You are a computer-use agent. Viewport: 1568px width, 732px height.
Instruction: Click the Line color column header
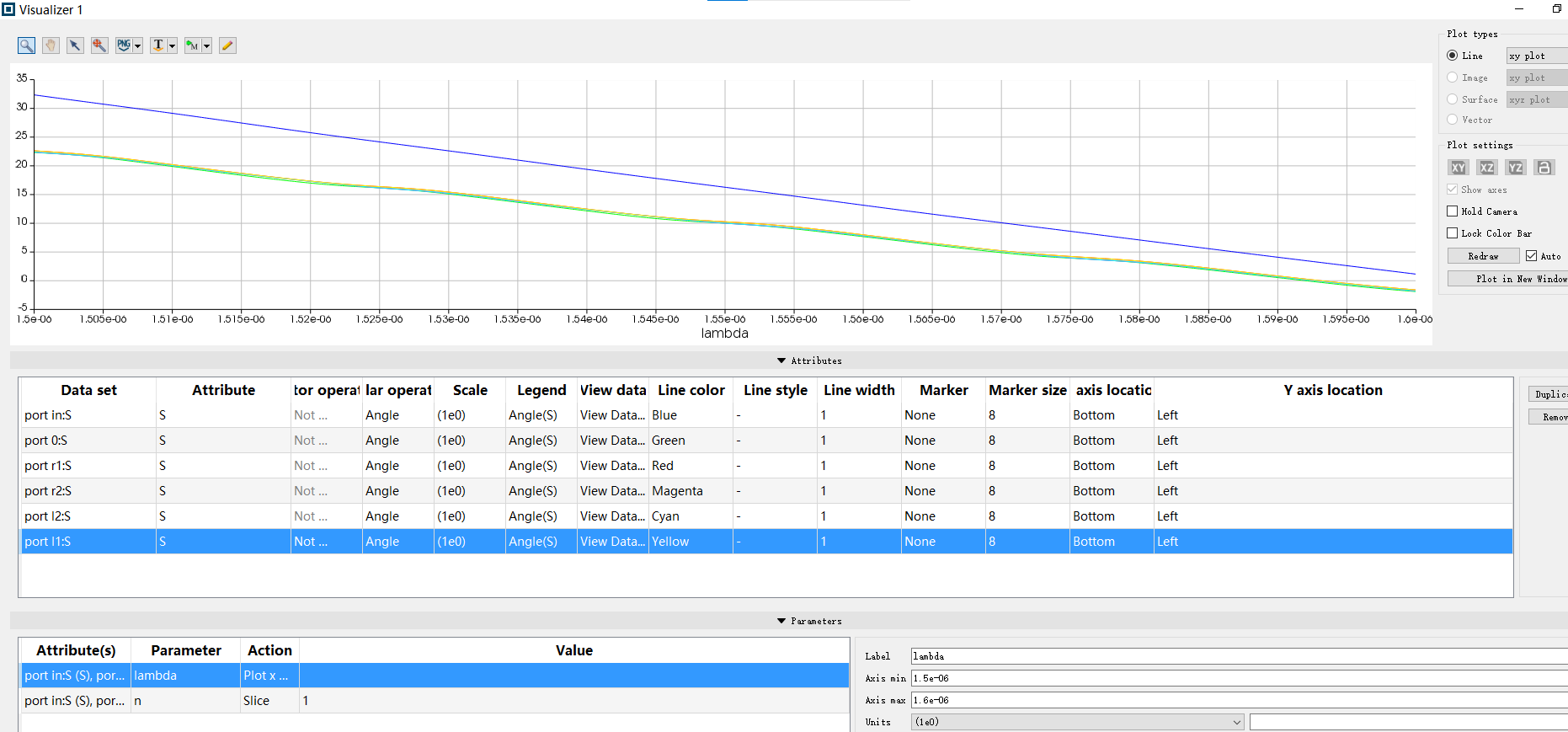pos(691,390)
